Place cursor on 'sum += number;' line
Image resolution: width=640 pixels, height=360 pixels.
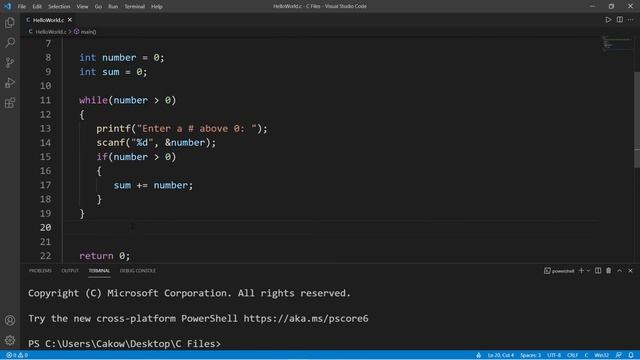click(x=153, y=185)
